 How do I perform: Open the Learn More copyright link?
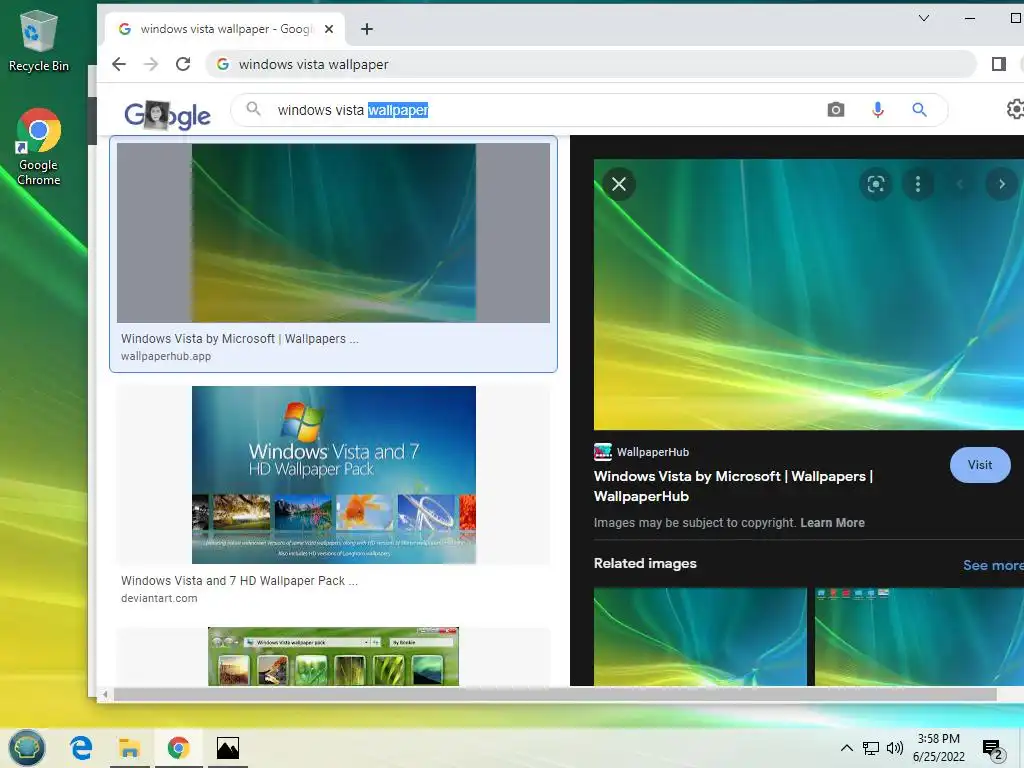tap(832, 522)
